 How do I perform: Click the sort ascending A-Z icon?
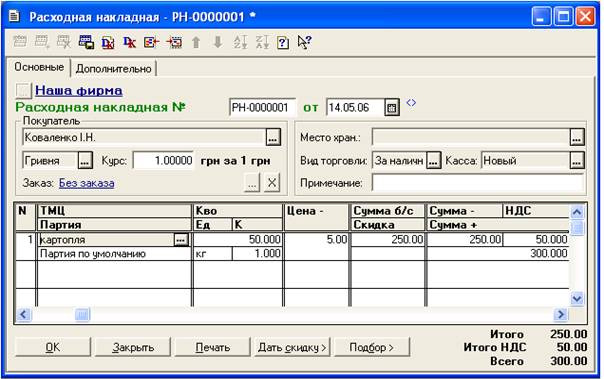241,42
